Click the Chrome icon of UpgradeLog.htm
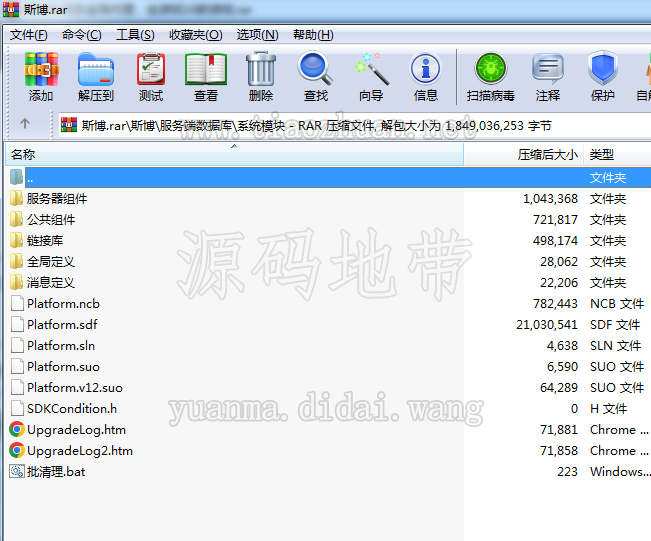This screenshot has width=651, height=541. coord(17,429)
